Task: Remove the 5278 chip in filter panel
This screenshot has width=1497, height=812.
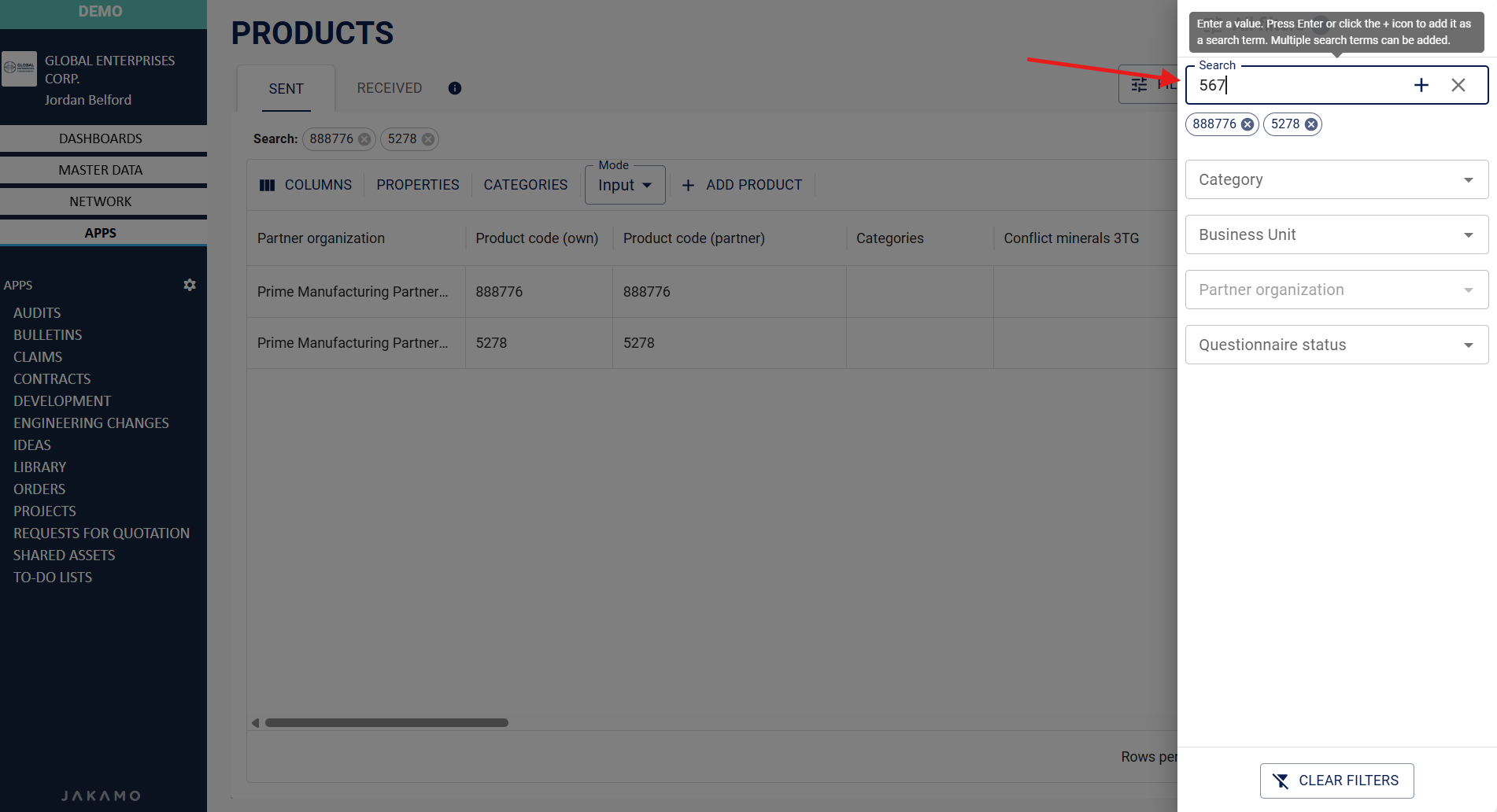Action: pos(1310,124)
